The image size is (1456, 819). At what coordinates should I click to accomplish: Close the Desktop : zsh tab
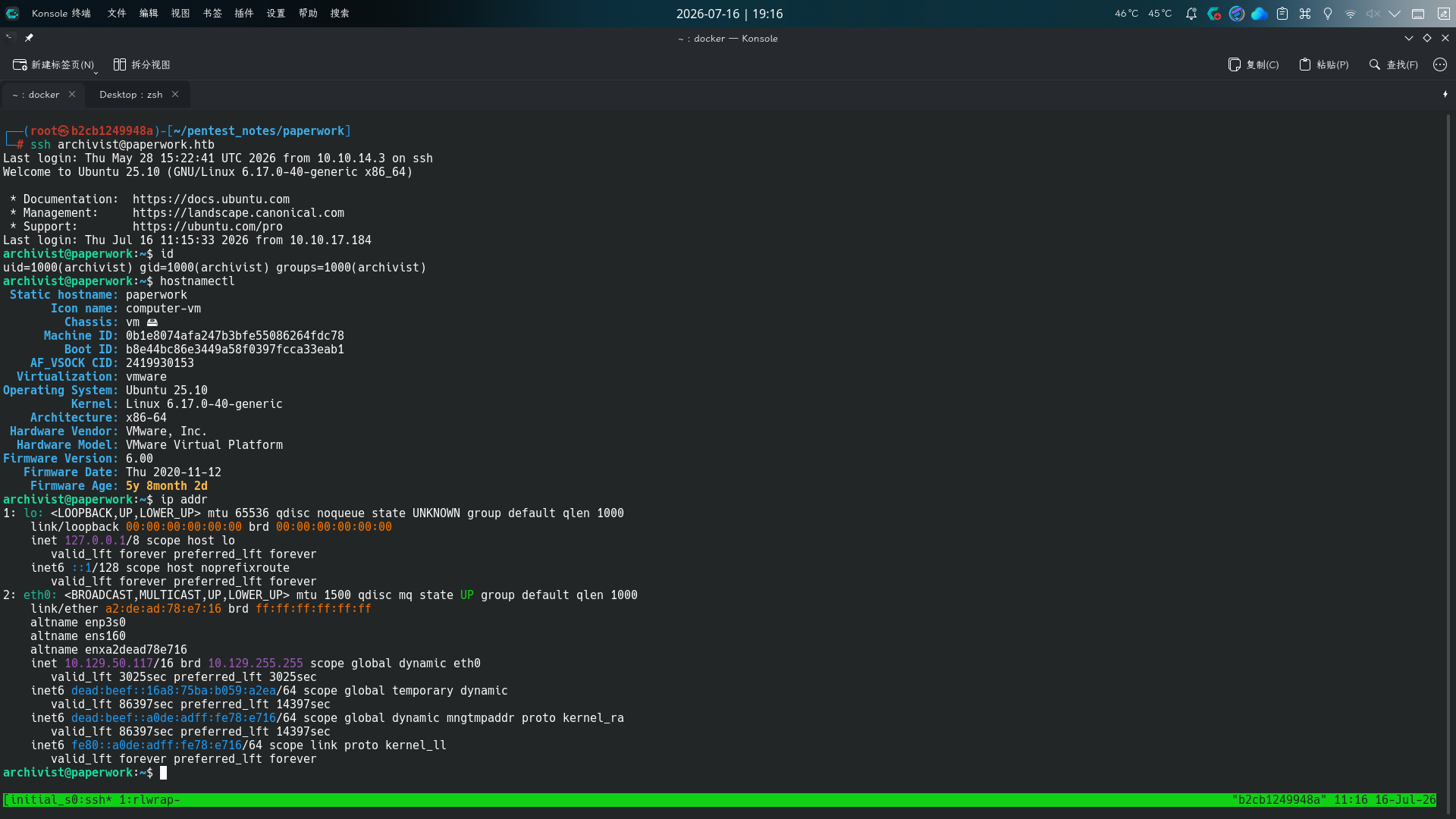pyautogui.click(x=175, y=94)
